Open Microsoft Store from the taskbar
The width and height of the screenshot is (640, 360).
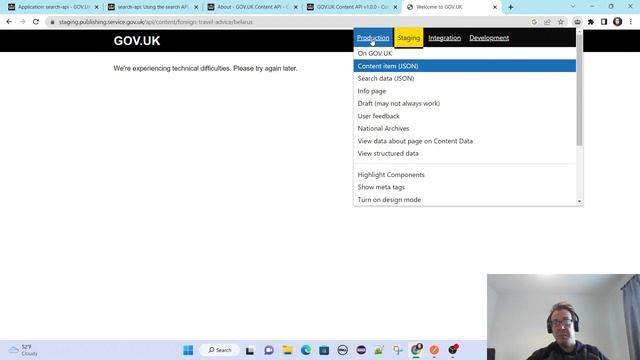coord(324,350)
